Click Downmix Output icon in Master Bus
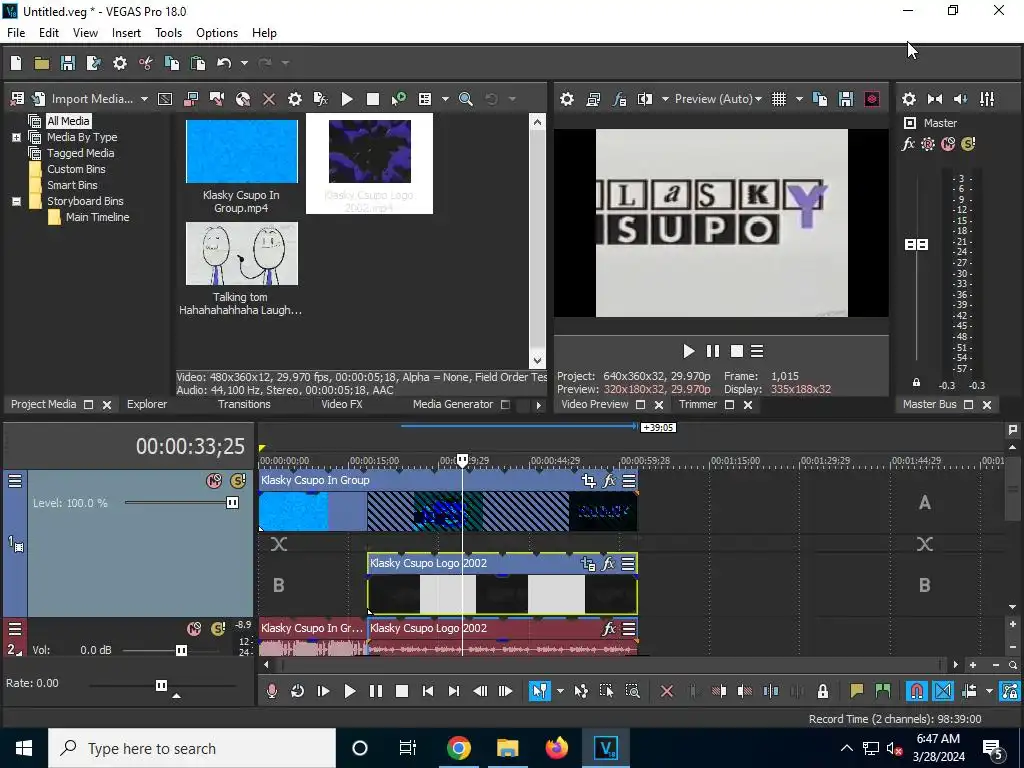 coord(935,99)
